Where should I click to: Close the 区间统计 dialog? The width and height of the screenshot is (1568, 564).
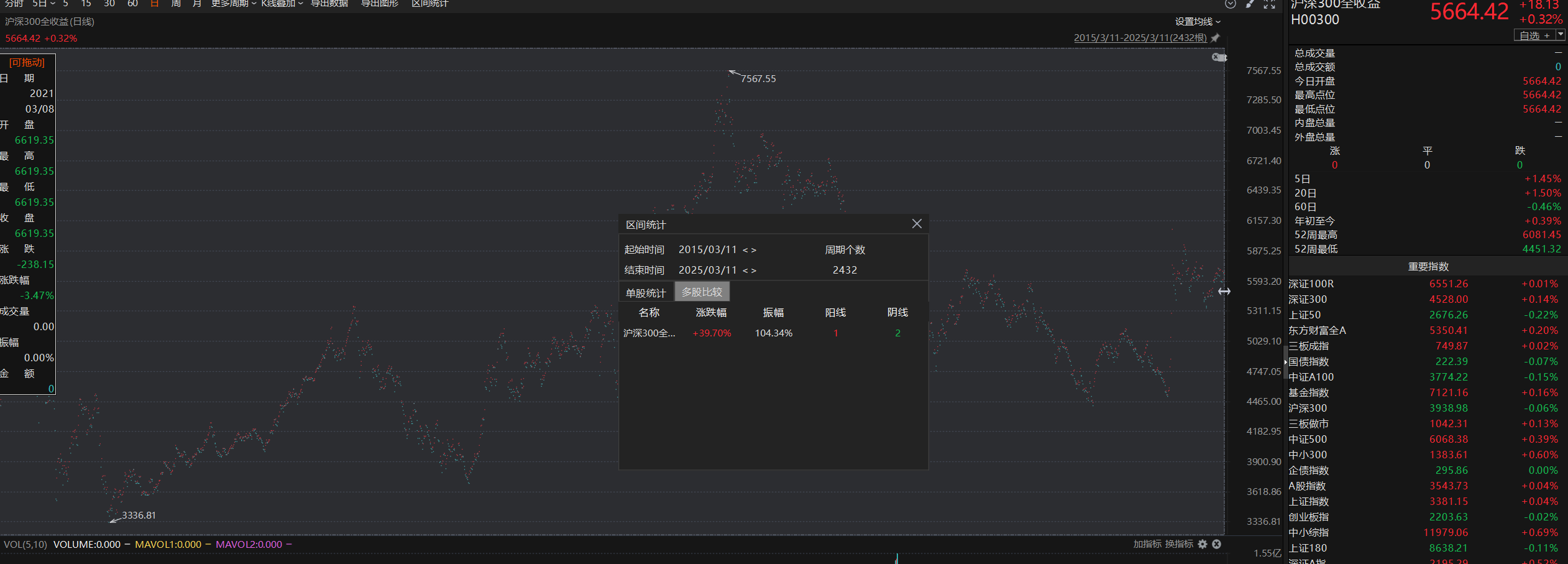click(917, 224)
